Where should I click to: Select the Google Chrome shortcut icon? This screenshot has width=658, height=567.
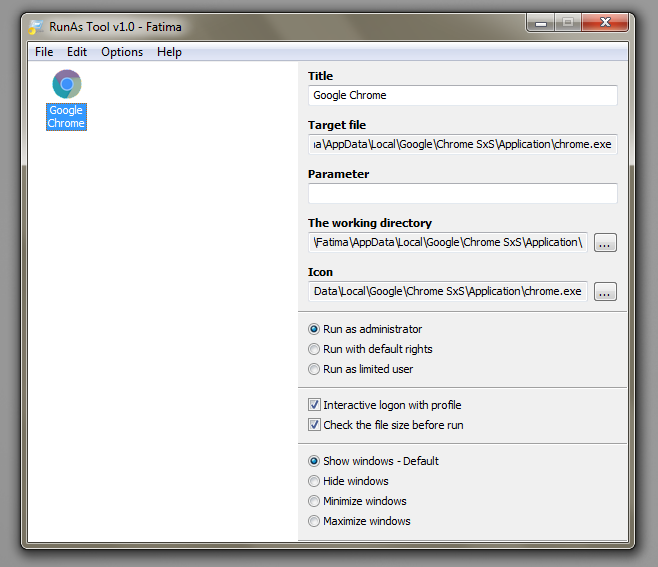coord(67,84)
